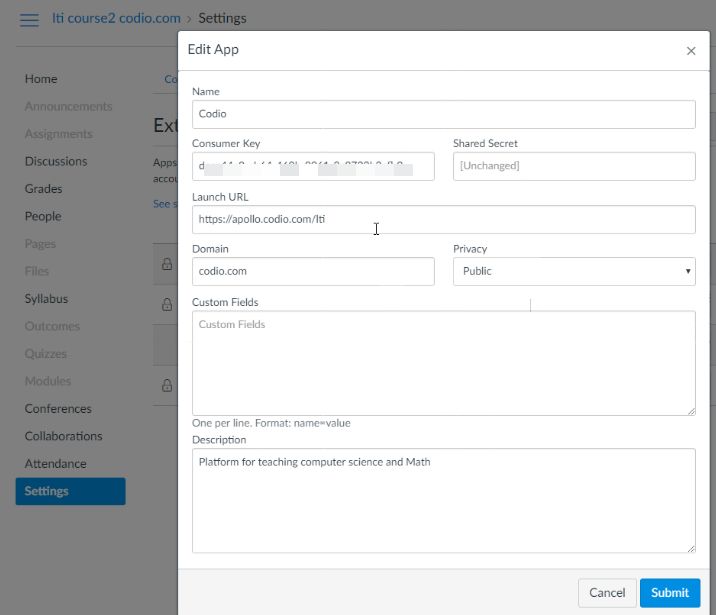The width and height of the screenshot is (716, 615).
Task: Click the Consumer Key label
Action: point(226,143)
